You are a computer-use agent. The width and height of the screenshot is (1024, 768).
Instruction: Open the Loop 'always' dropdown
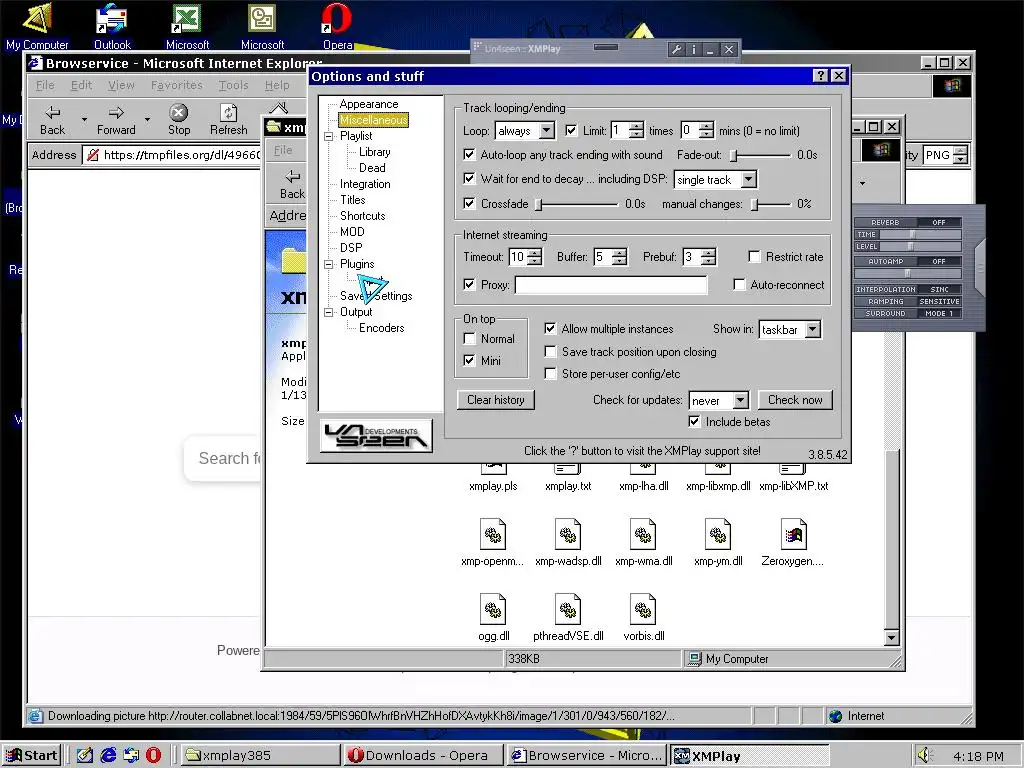tap(547, 131)
